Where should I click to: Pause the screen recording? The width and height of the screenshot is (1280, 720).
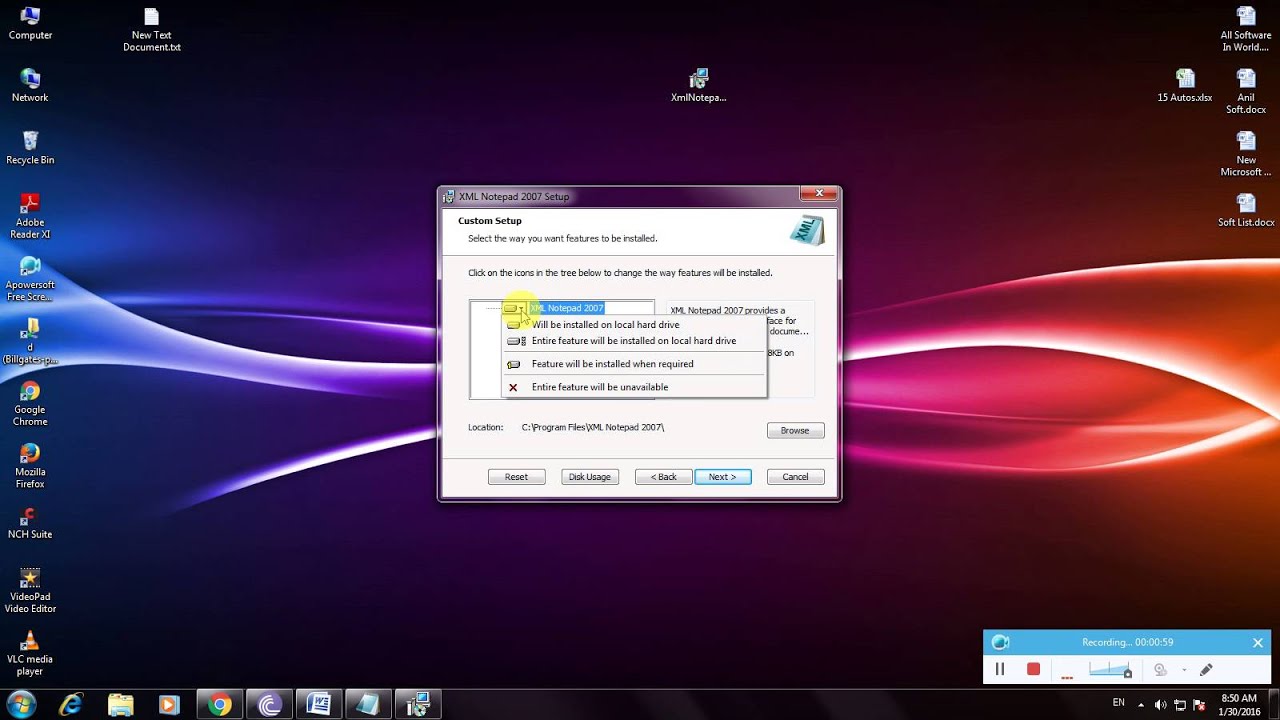point(999,669)
